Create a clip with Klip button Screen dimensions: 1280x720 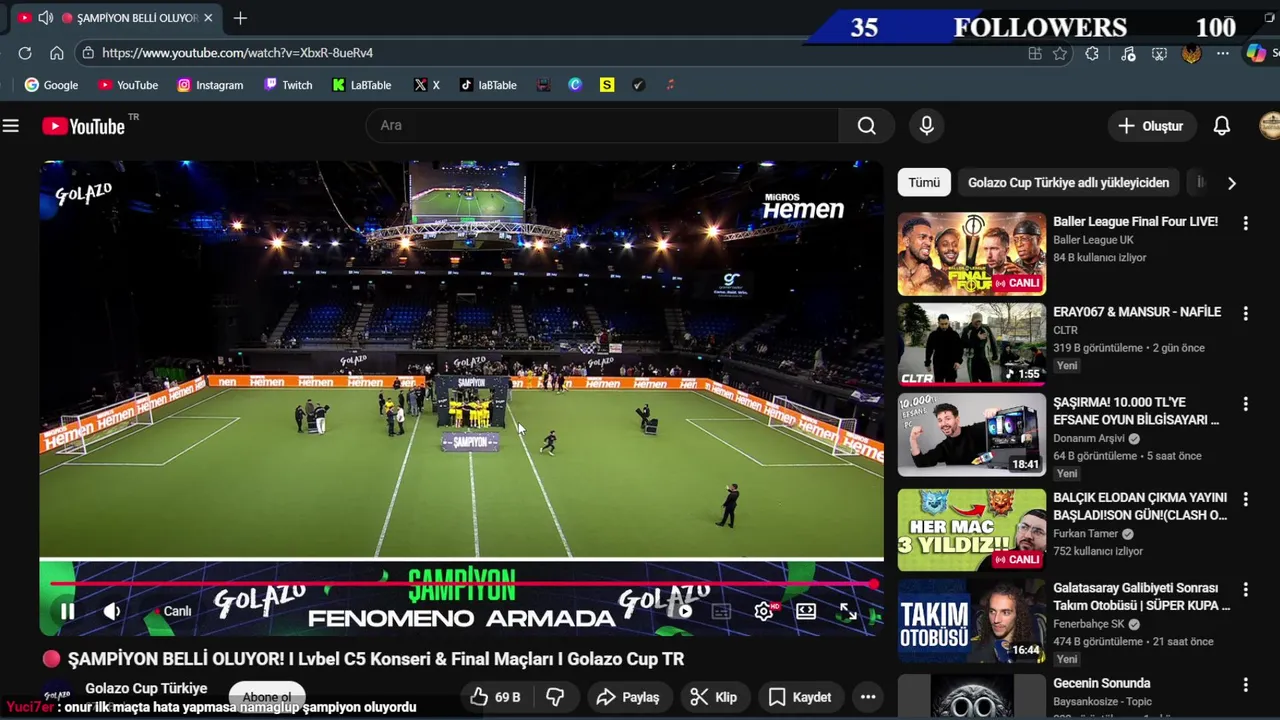pos(715,697)
